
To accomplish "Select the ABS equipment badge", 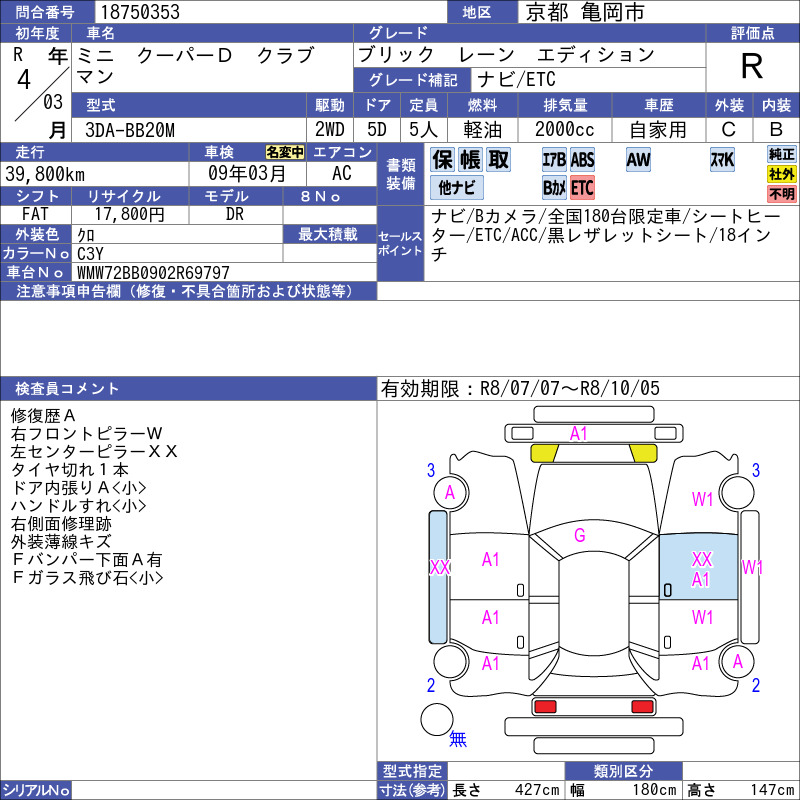I will coord(582,160).
